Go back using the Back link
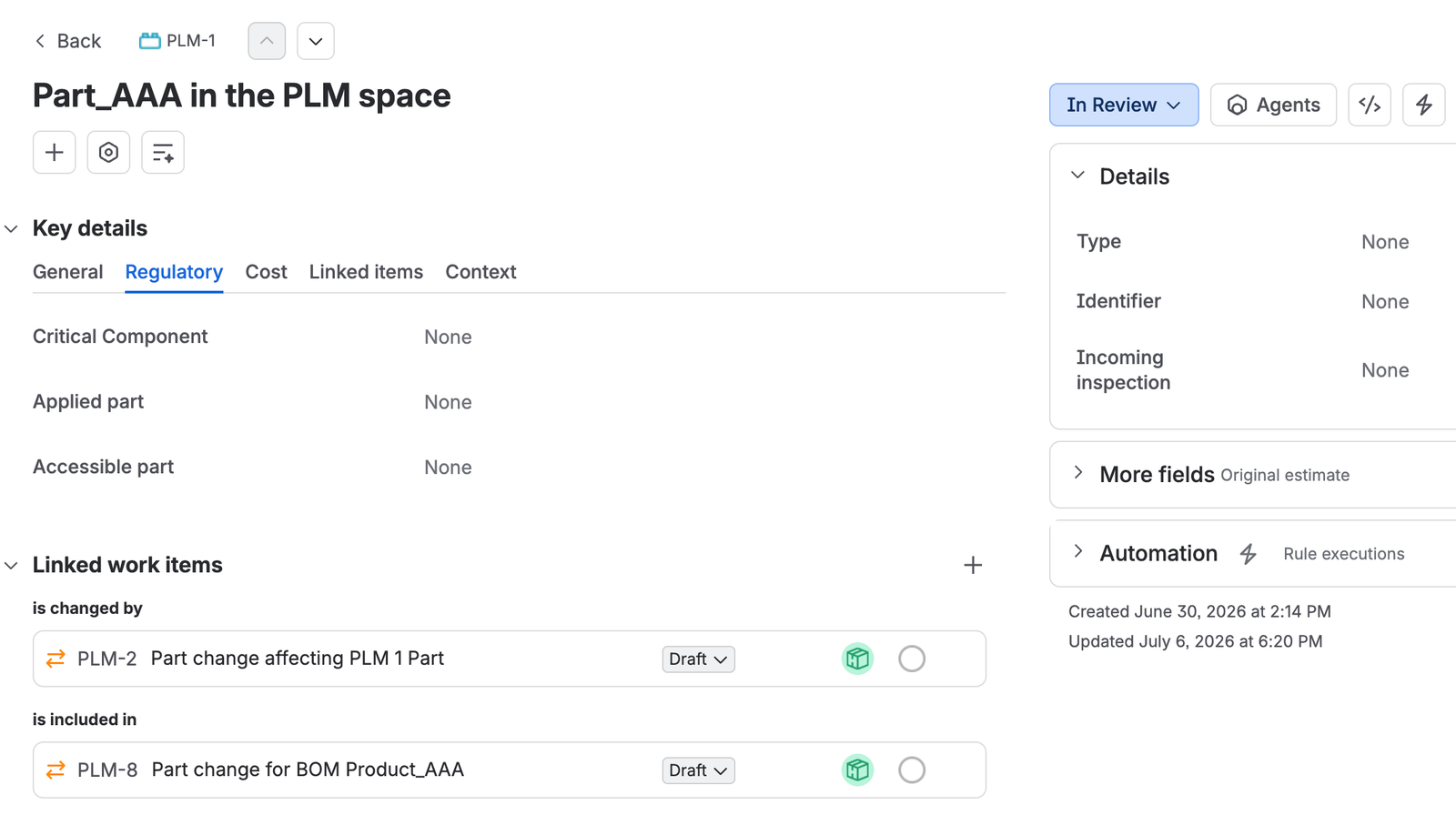This screenshot has height=815, width=1456. click(x=67, y=41)
